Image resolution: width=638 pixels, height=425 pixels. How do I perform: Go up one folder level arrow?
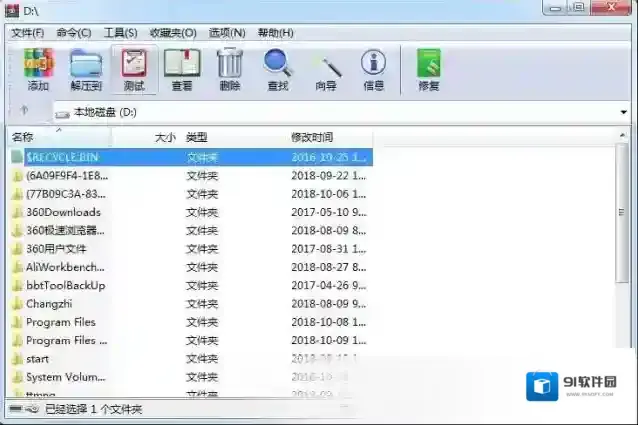(x=24, y=111)
